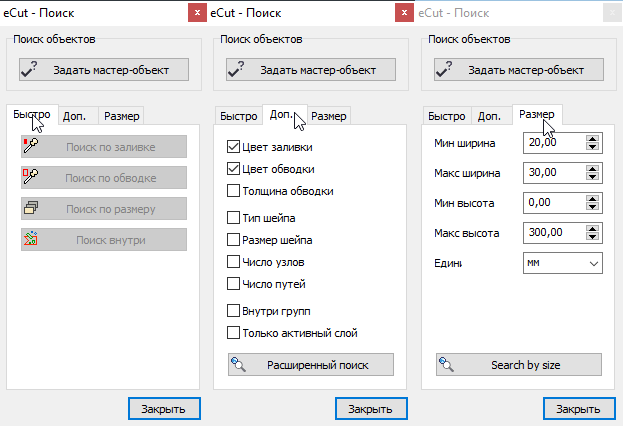The width and height of the screenshot is (623, 426).
Task: Select Доп. tab in middle window
Action: tap(285, 114)
